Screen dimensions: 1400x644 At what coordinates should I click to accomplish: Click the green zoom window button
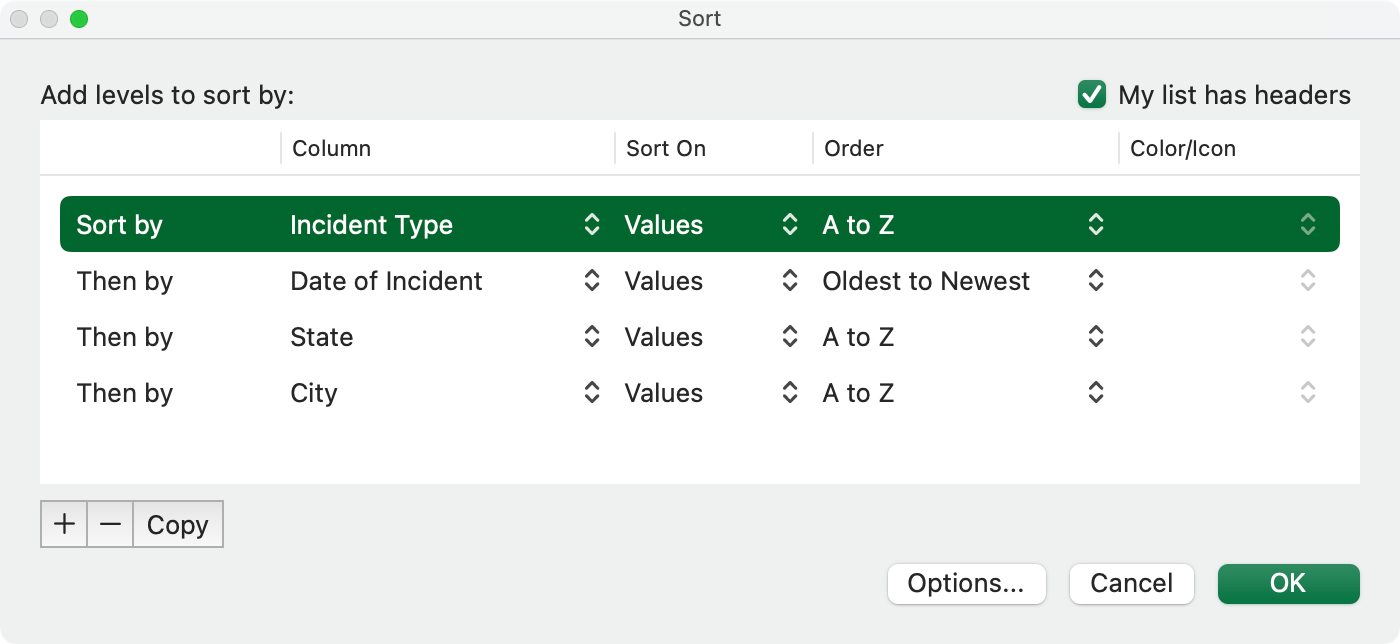click(79, 19)
